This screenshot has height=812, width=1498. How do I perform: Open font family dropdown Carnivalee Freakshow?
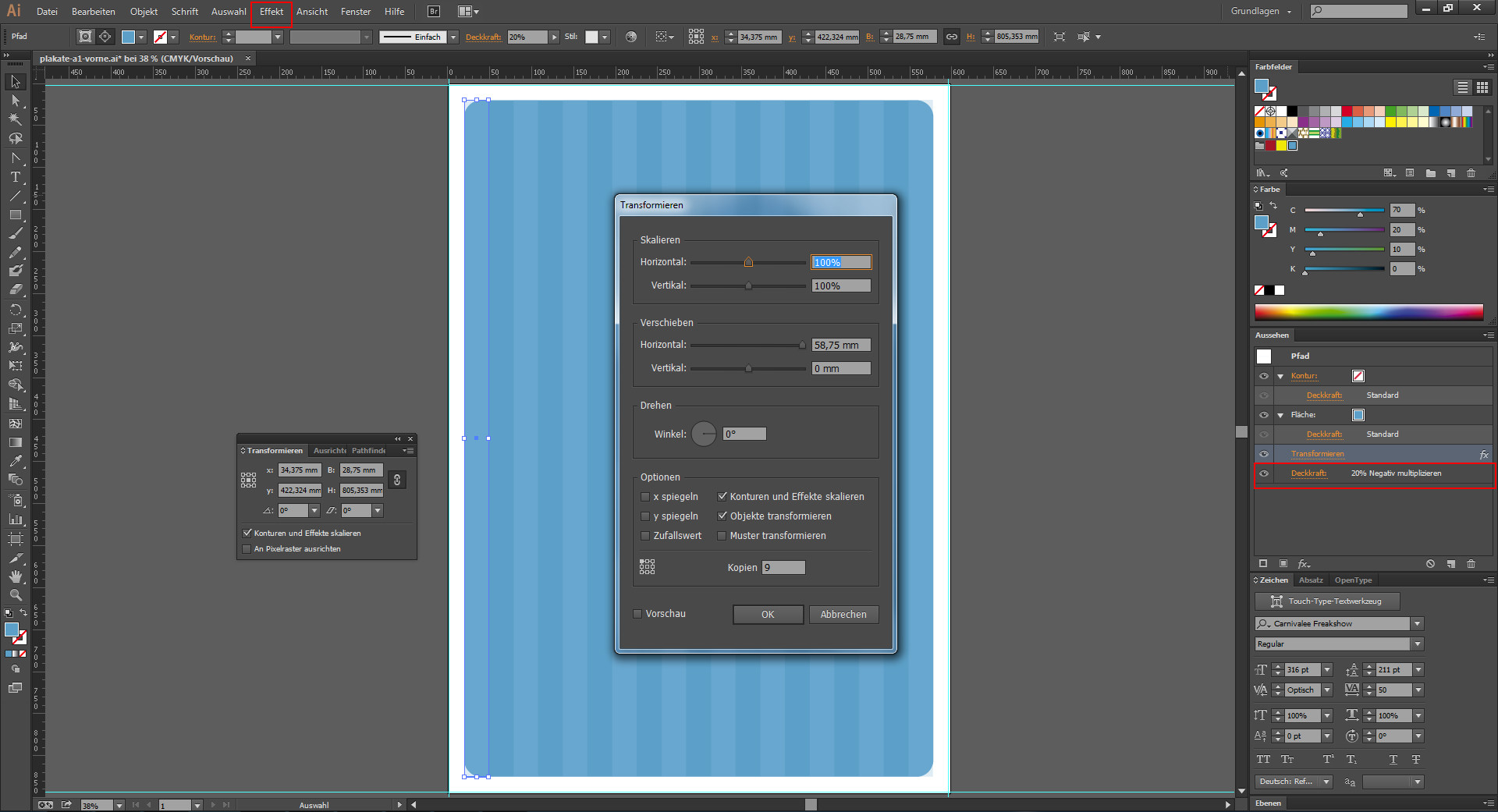(x=1418, y=624)
